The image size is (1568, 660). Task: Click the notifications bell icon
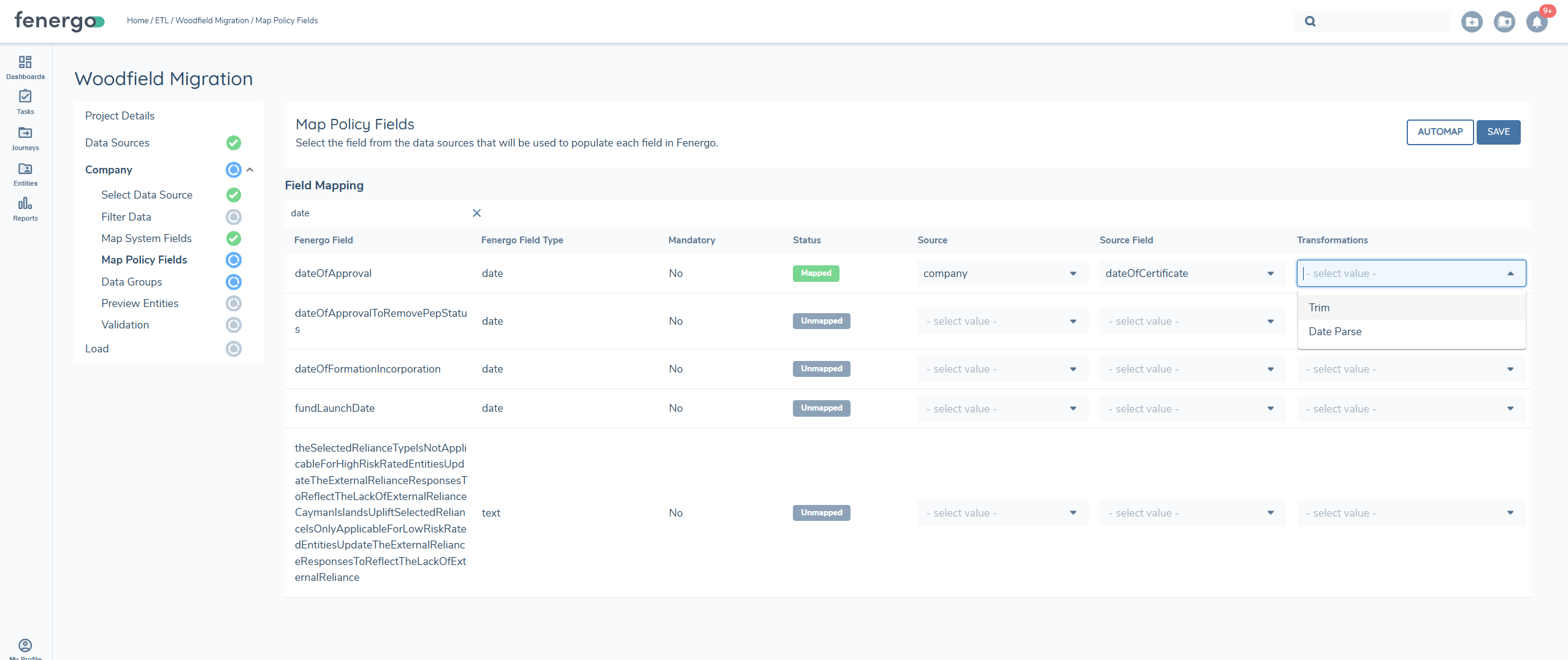(x=1537, y=22)
